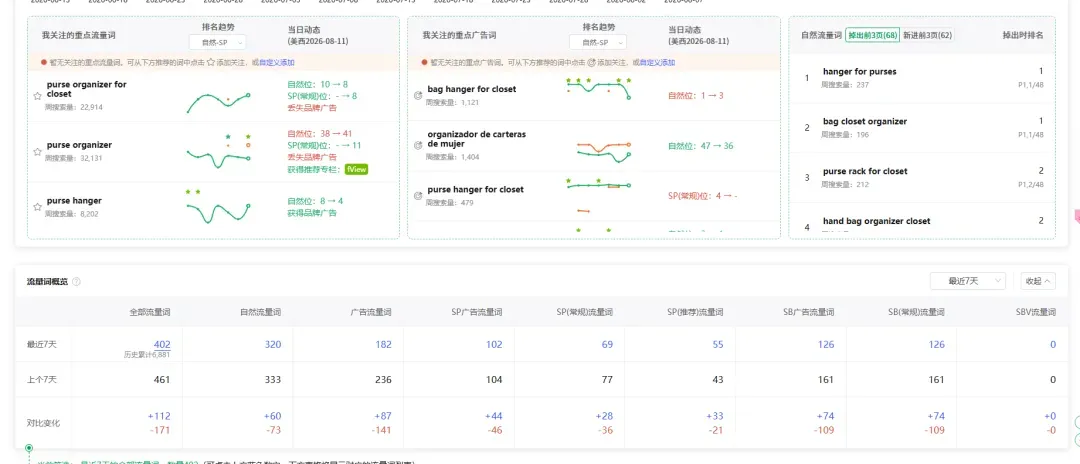Click the trend chart for purse organizer for closet

pyautogui.click(x=218, y=102)
